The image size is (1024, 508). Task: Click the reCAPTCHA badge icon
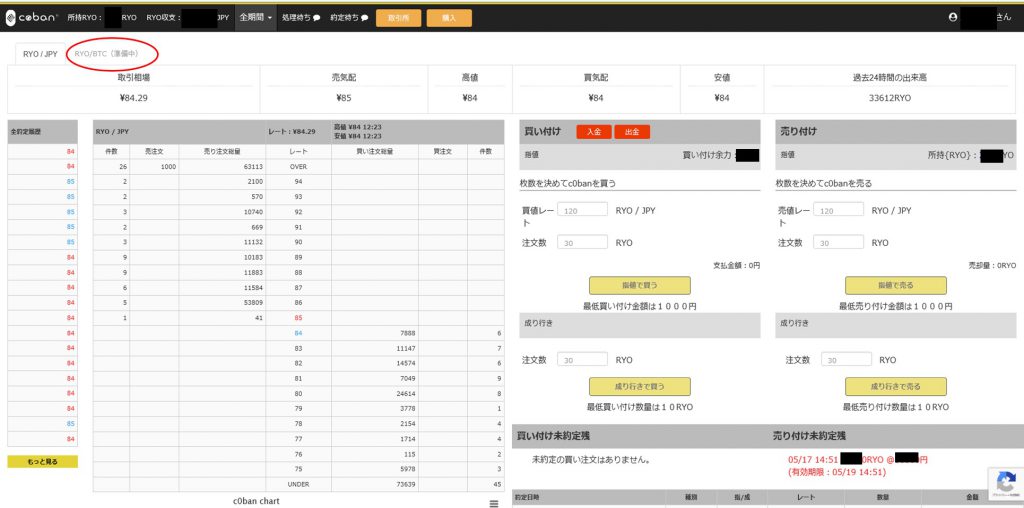1005,482
